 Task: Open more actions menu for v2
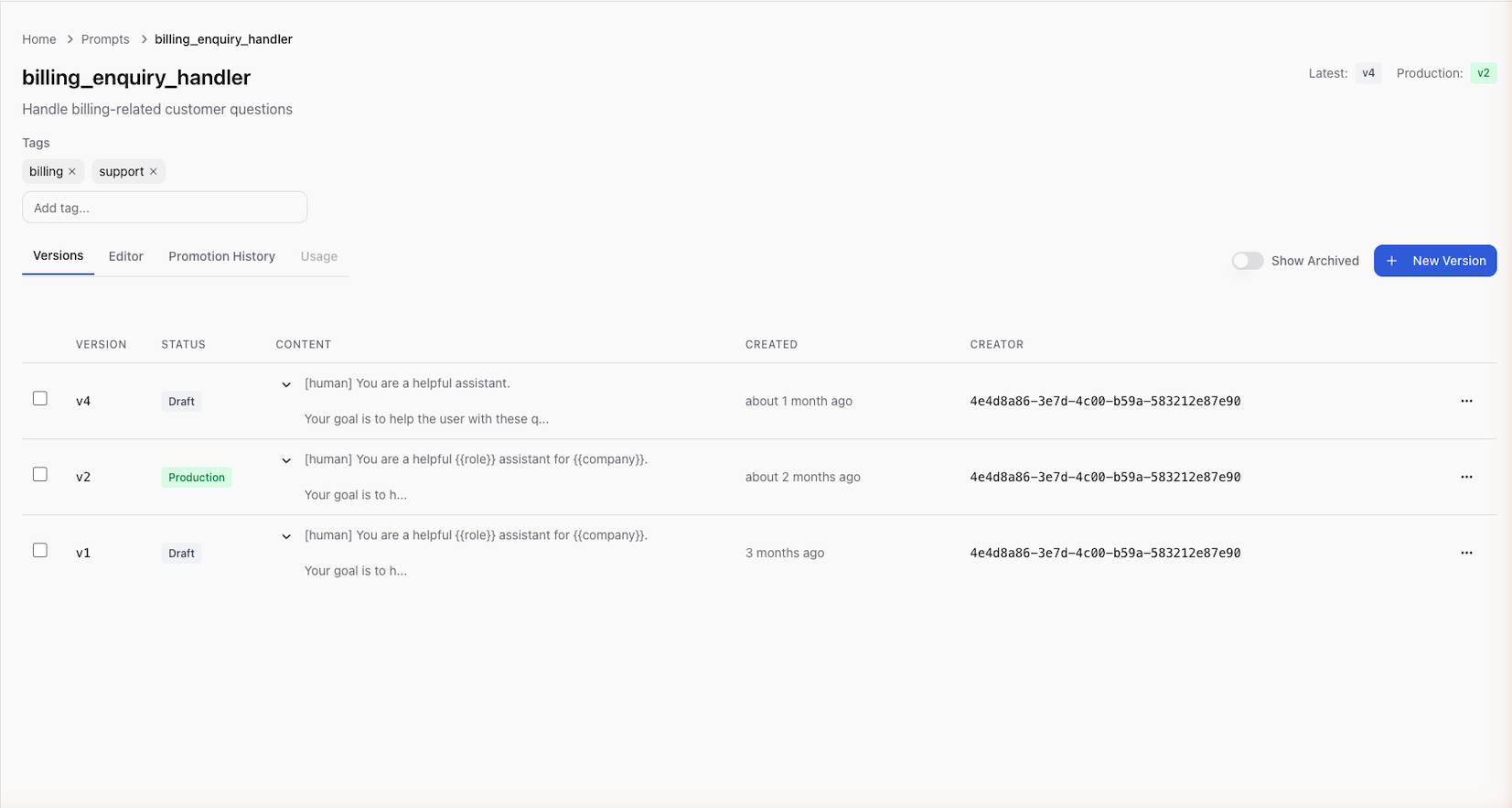click(x=1466, y=477)
